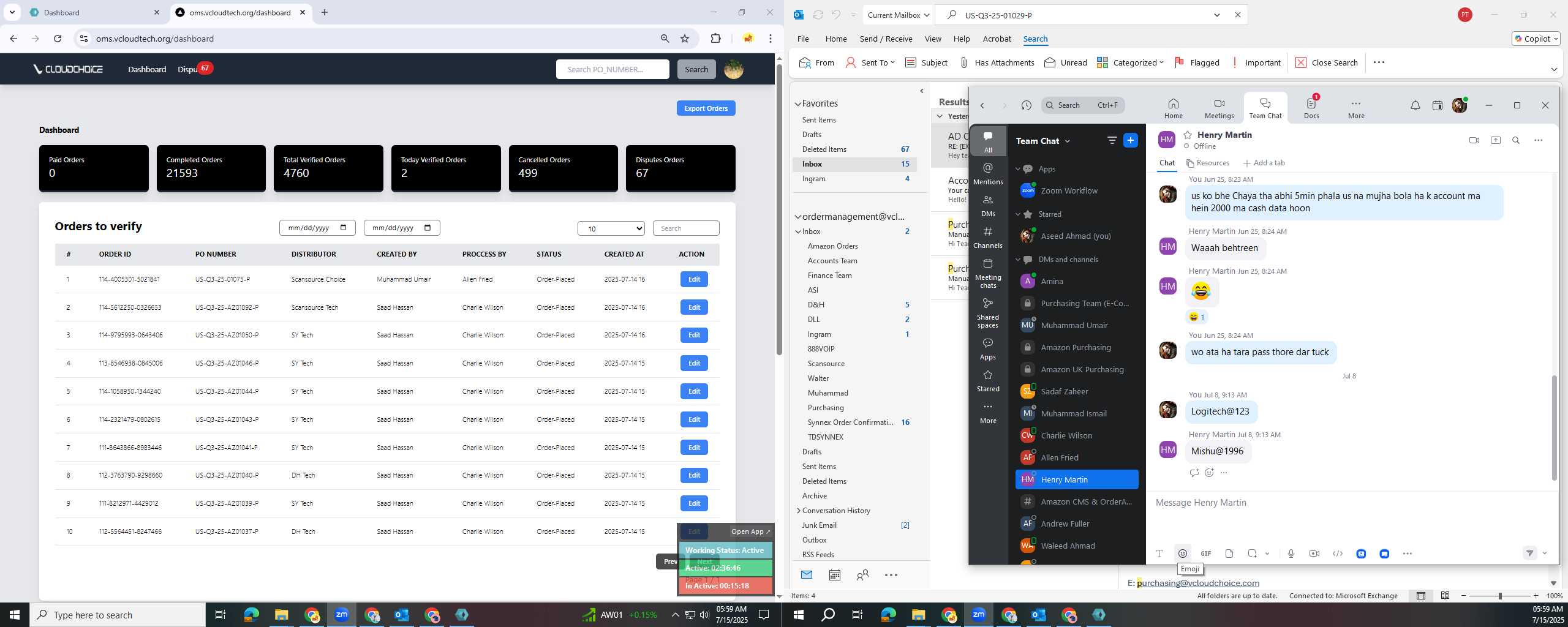This screenshot has width=1568, height=627.
Task: Open Channels in the Zoom sidebar
Action: 988,237
